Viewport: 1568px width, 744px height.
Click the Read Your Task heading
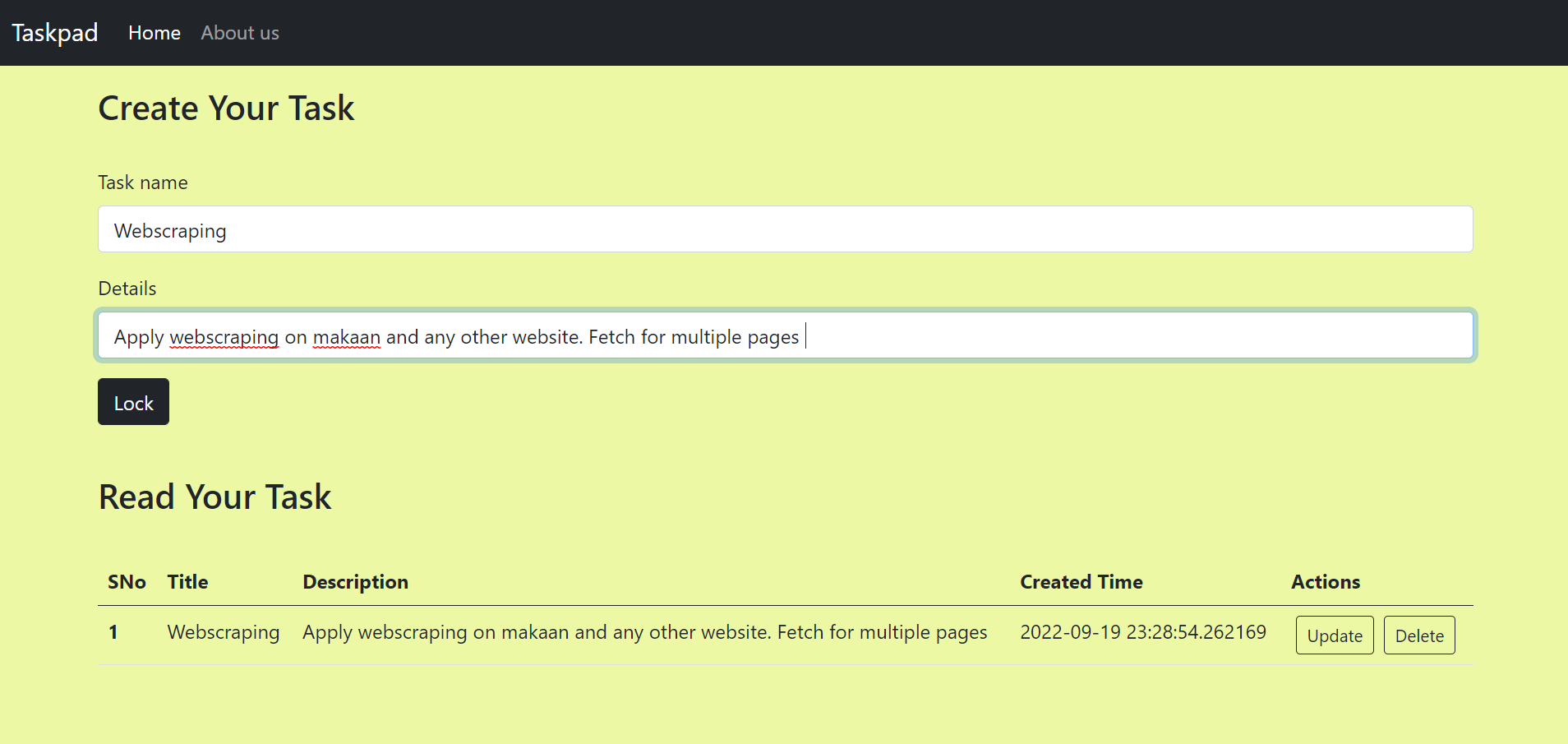pyautogui.click(x=215, y=497)
